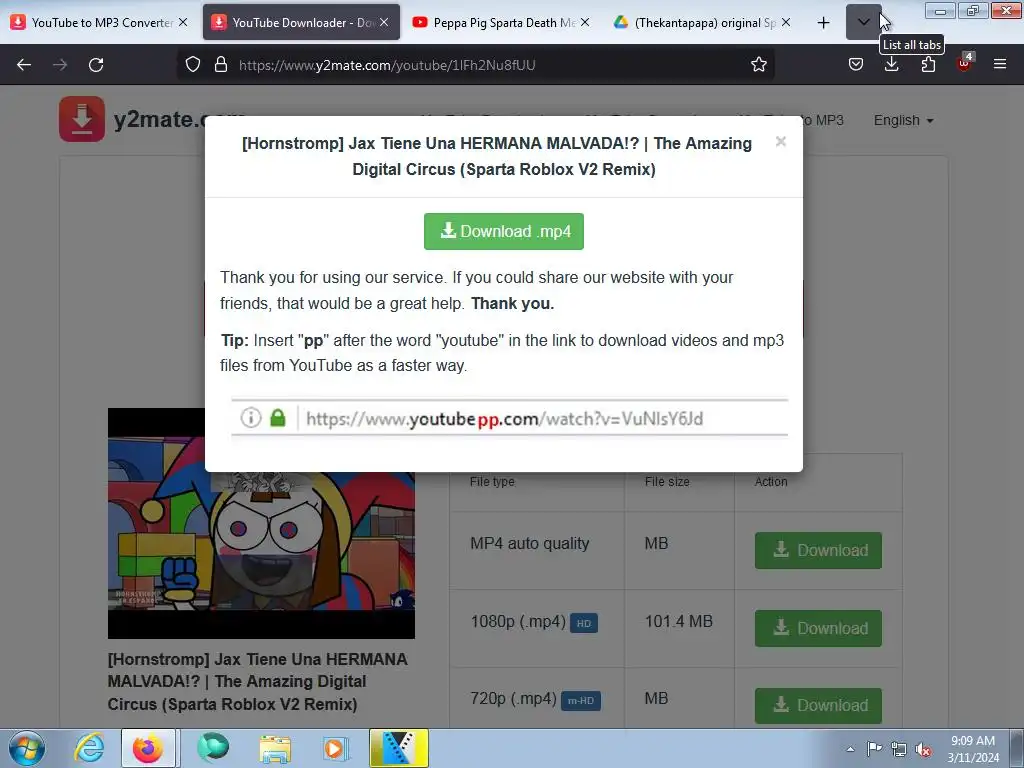The height and width of the screenshot is (768, 1024).
Task: Open the List all tabs dropdown
Action: [863, 22]
